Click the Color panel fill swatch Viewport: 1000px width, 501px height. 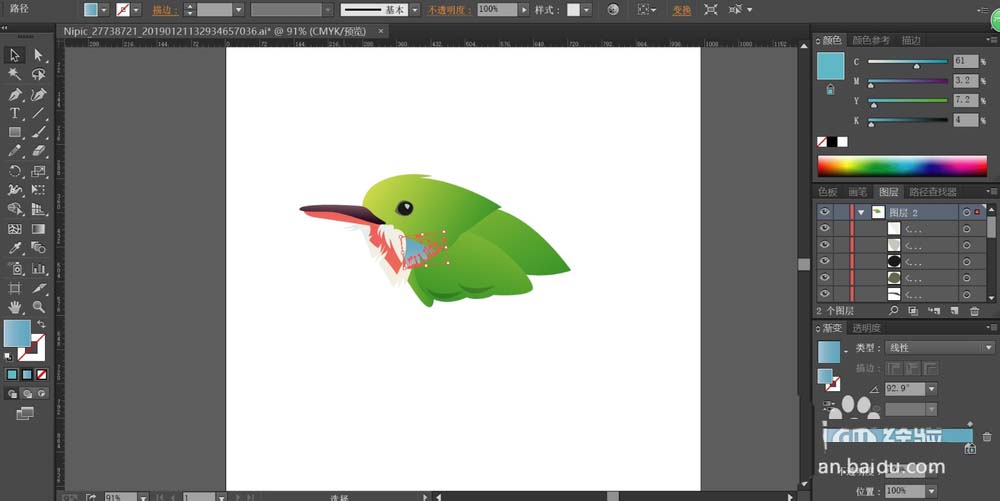pos(830,67)
